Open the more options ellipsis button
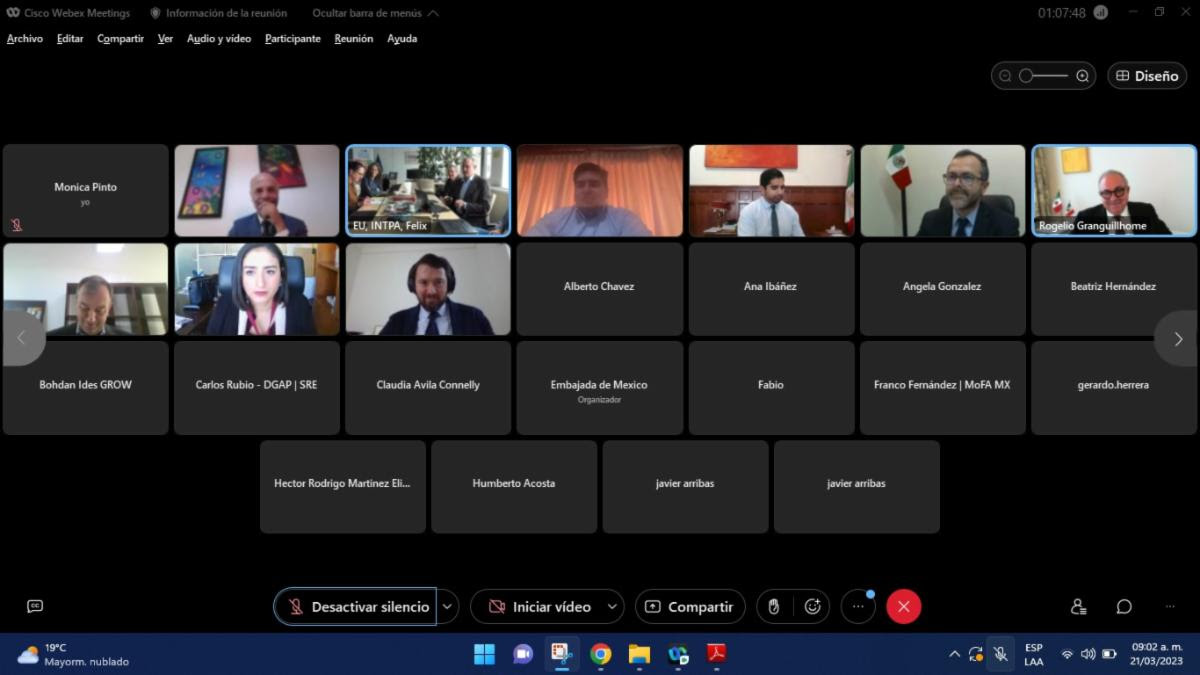This screenshot has width=1200, height=675. tap(857, 606)
